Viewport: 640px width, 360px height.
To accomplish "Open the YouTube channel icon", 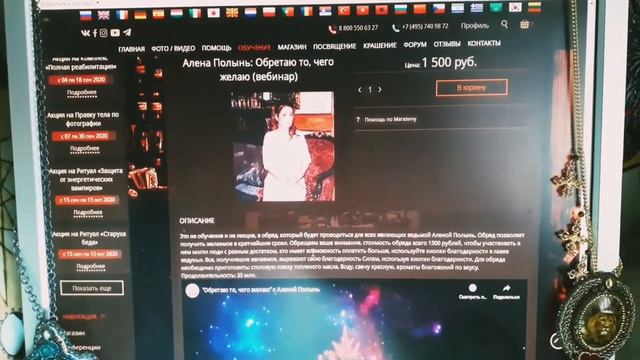I will click(x=115, y=32).
